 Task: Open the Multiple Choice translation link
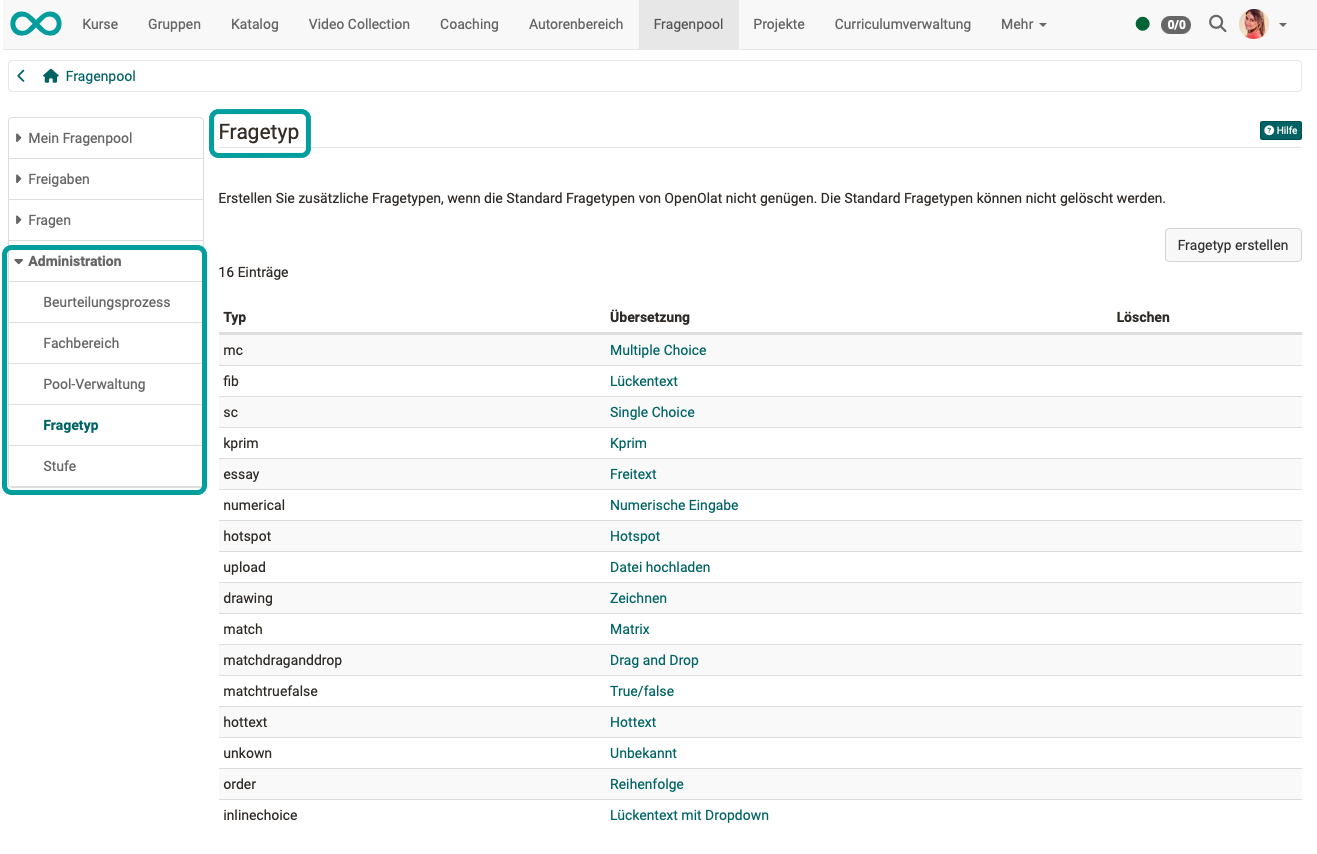(x=658, y=350)
